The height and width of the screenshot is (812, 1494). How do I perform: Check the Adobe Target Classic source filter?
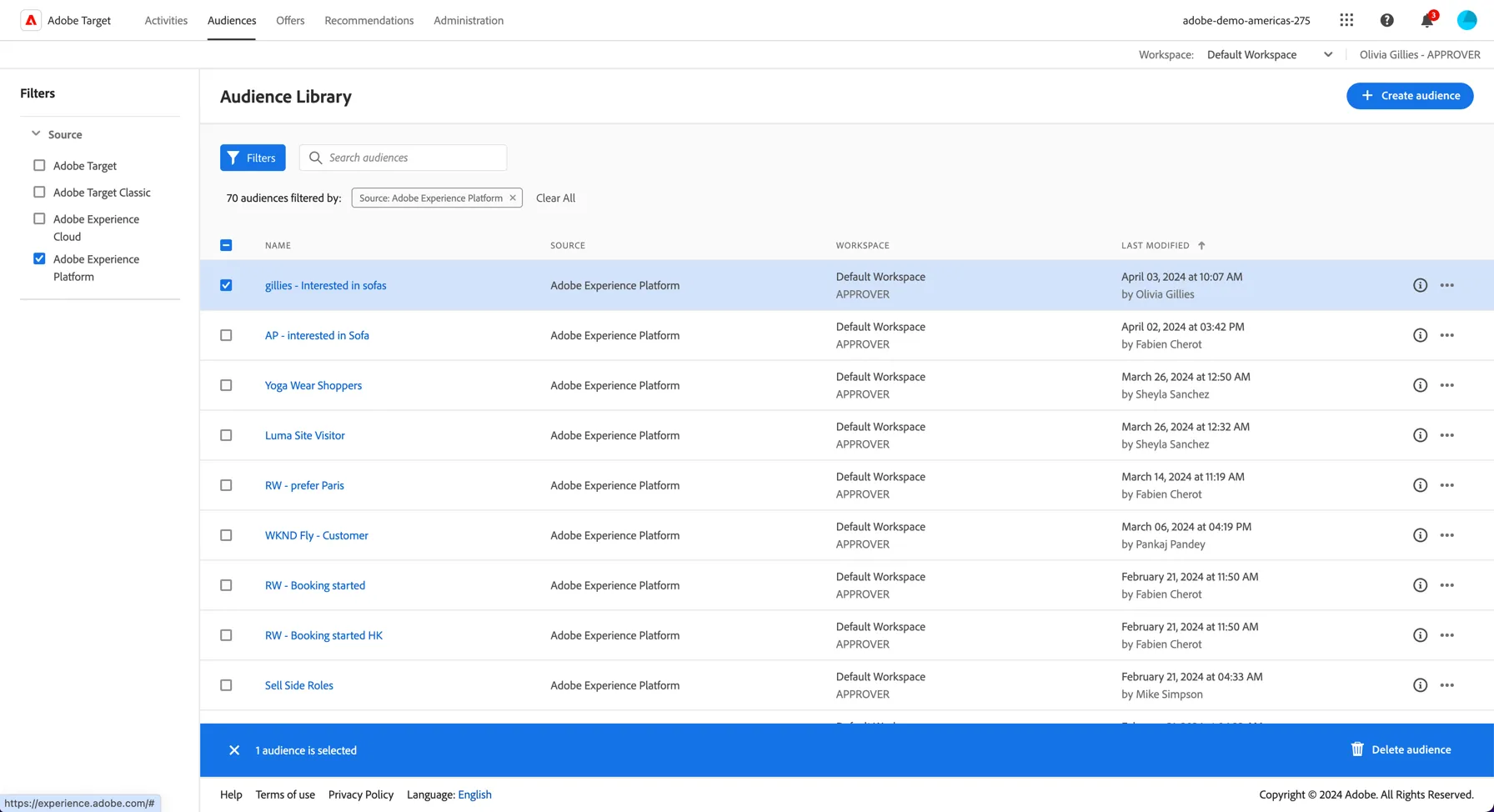click(x=39, y=192)
